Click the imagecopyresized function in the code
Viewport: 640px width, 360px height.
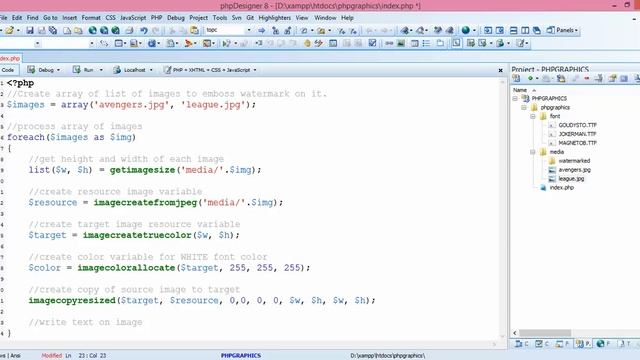click(x=72, y=300)
